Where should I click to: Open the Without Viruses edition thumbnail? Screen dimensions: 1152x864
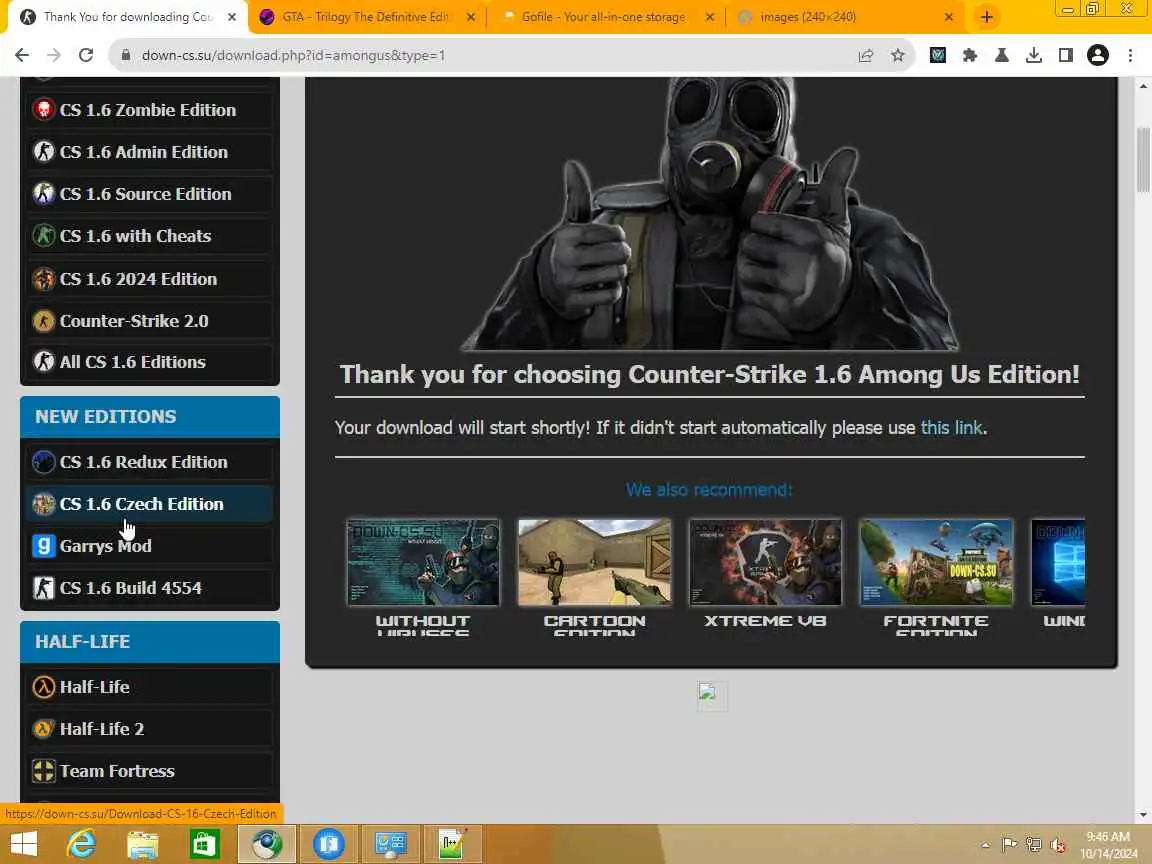tap(423, 563)
